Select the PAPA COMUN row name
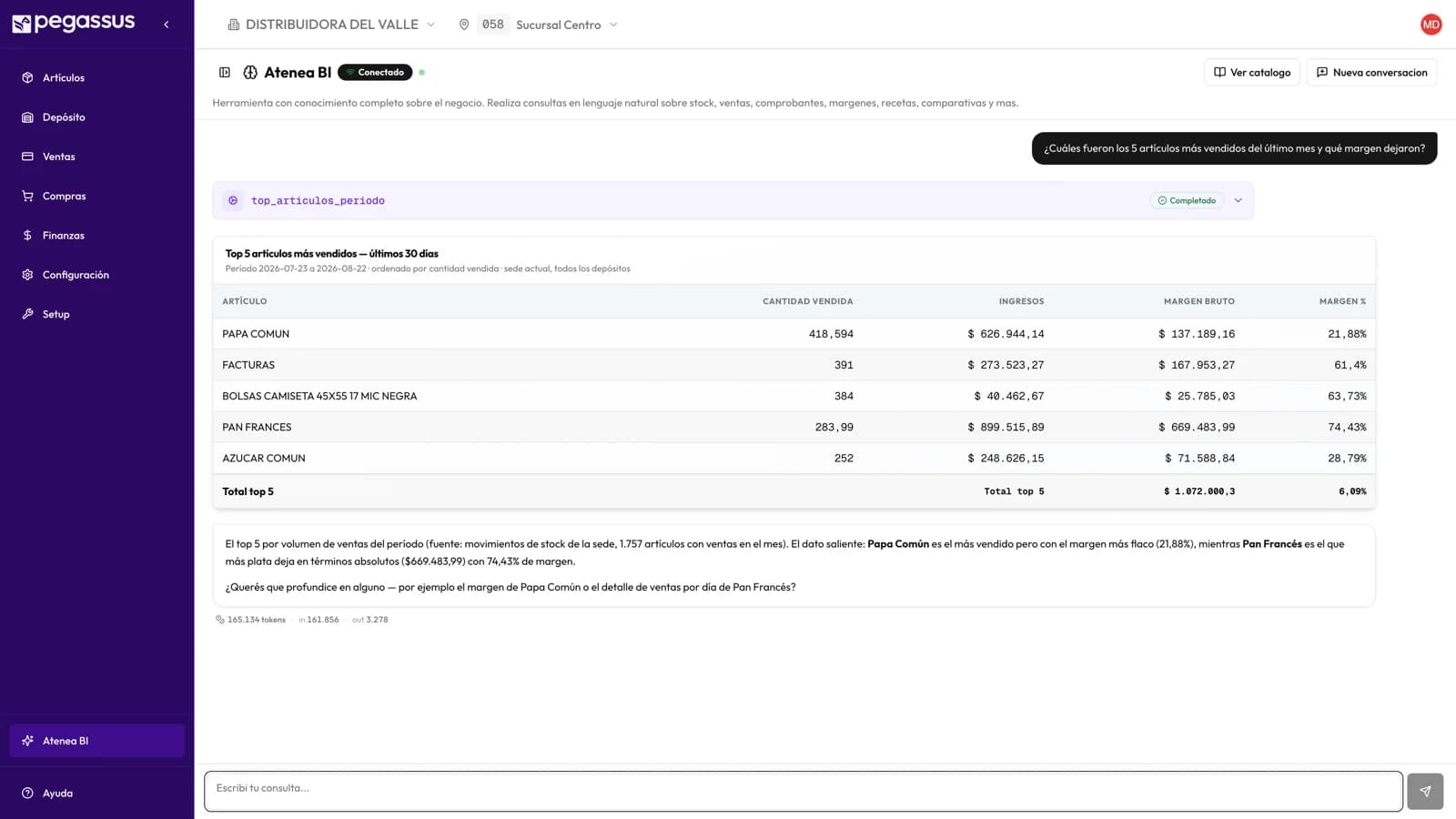This screenshot has width=1456, height=819. pyautogui.click(x=256, y=334)
